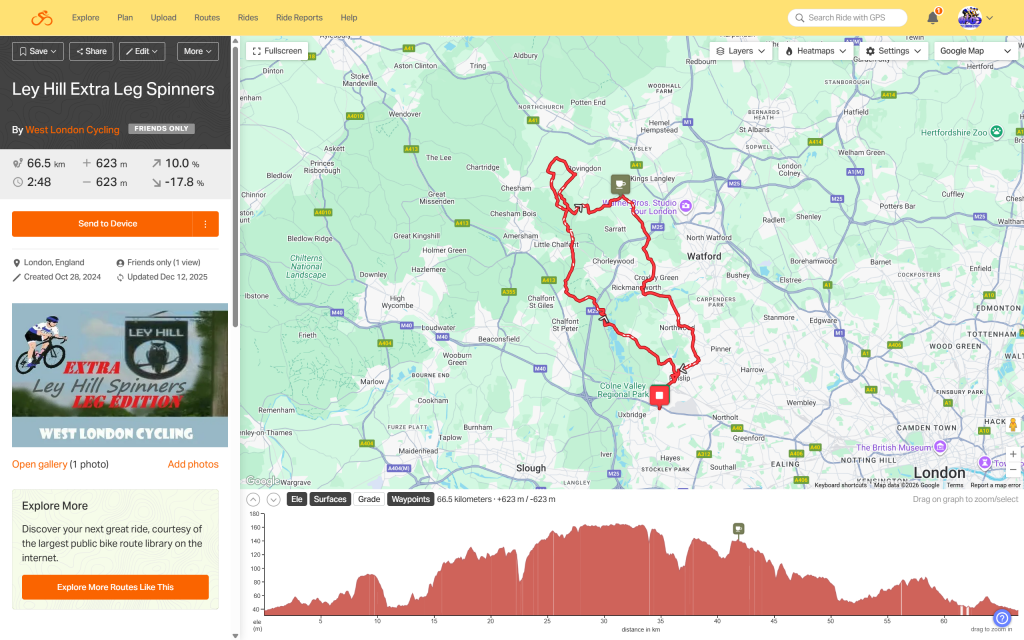Viewport: 1024px width, 640px height.
Task: Click the Street View pegman icon
Action: pos(1013,425)
